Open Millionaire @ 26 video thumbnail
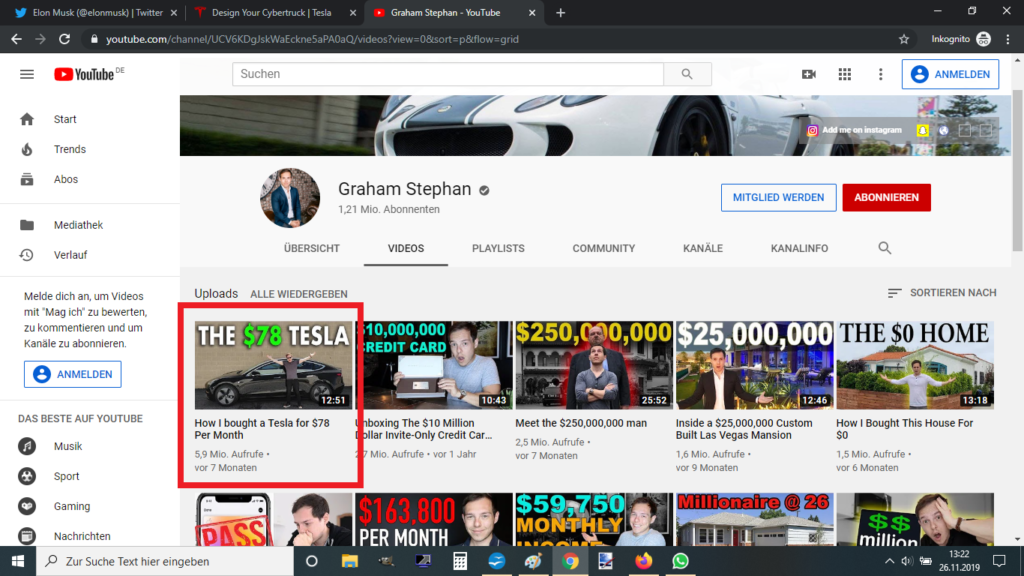The height and width of the screenshot is (576, 1024). click(754, 520)
